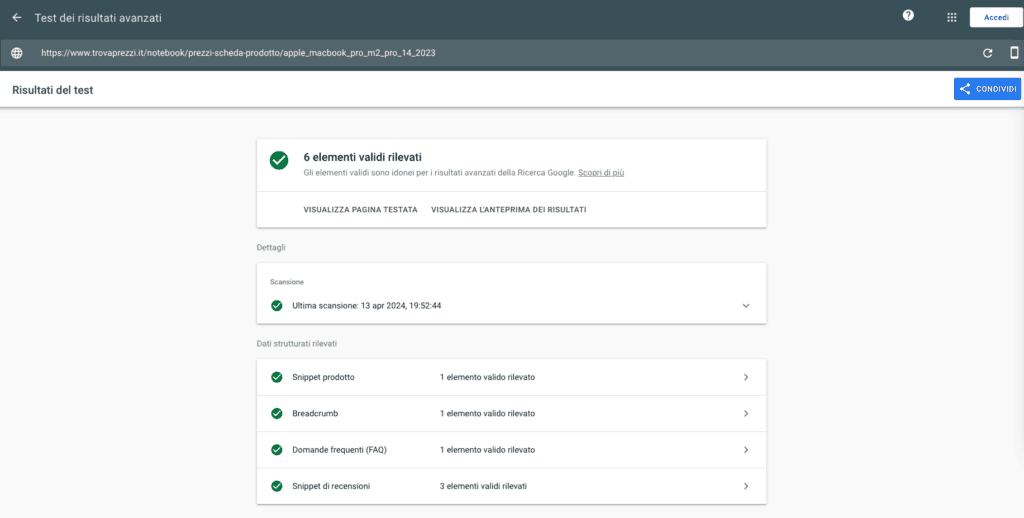
Task: Switch device using the smartphone icon
Action: tap(1014, 53)
